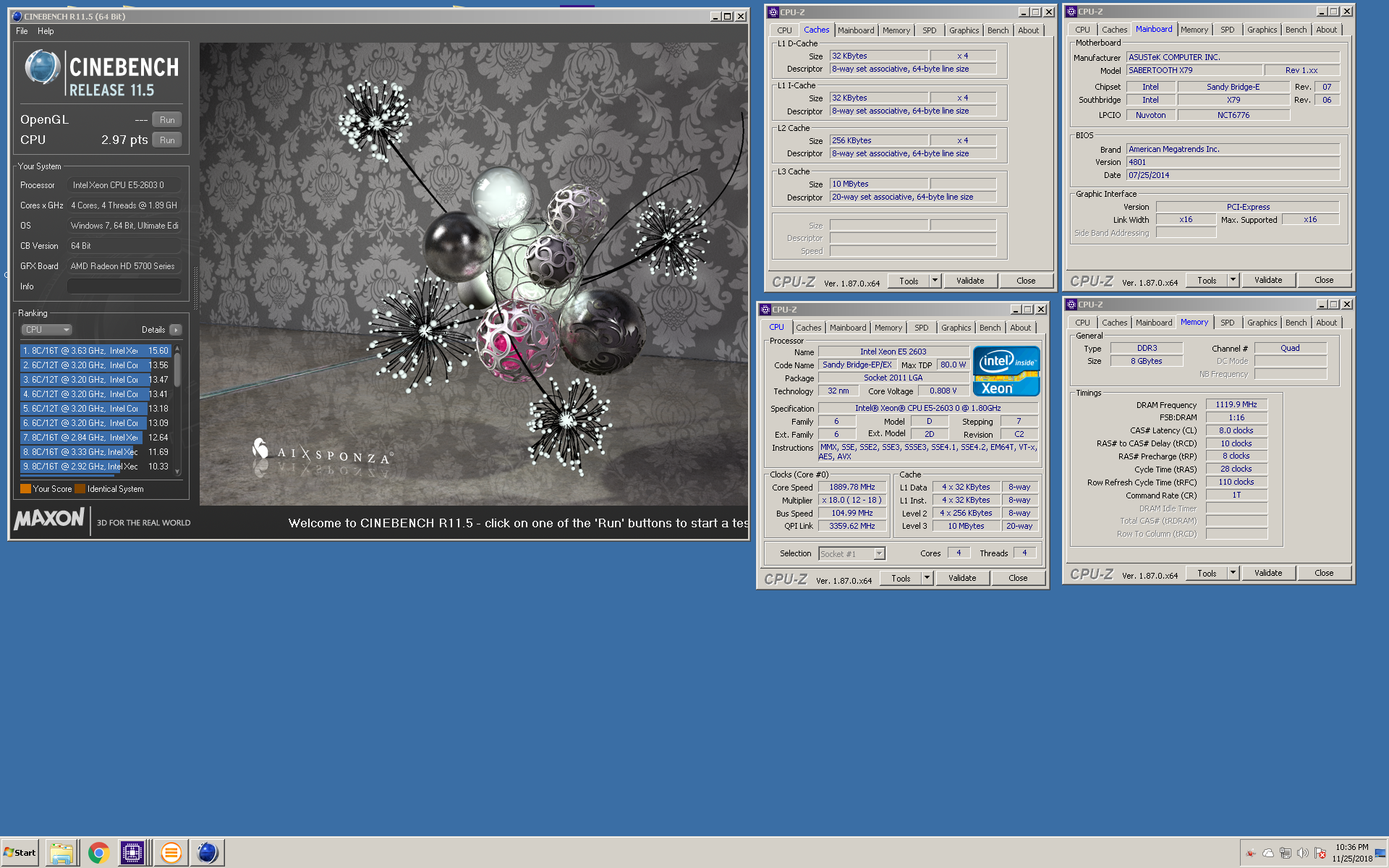This screenshot has width=1389, height=868.
Task: Switch to About tab in the Memory CPU-Z window
Action: 1326,323
